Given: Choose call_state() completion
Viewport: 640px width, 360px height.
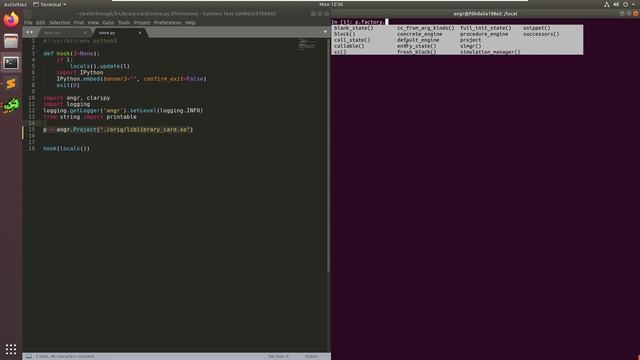Looking at the screenshot, I should click(x=352, y=40).
